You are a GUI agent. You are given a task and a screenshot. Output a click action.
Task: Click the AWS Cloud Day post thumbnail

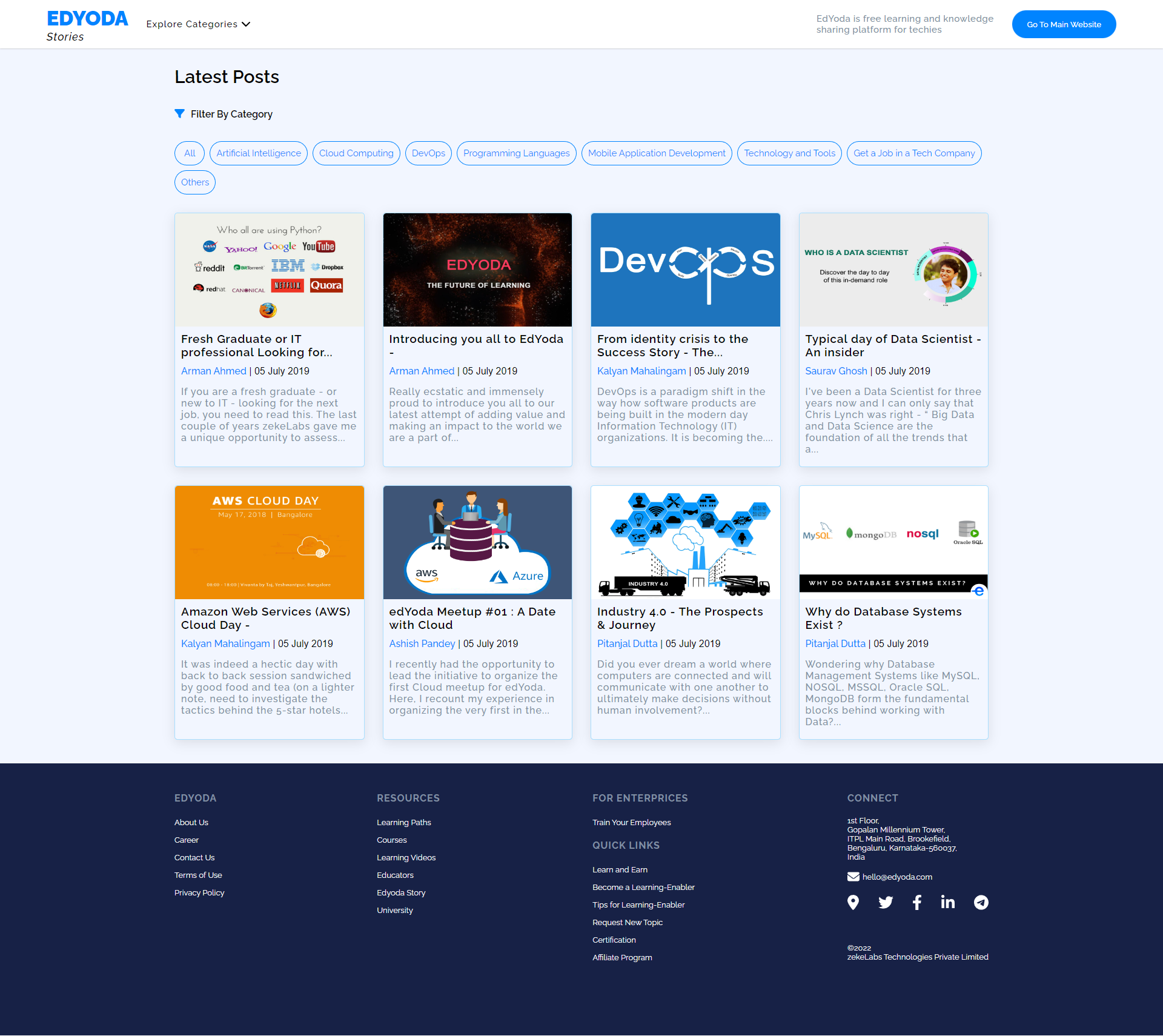(269, 542)
